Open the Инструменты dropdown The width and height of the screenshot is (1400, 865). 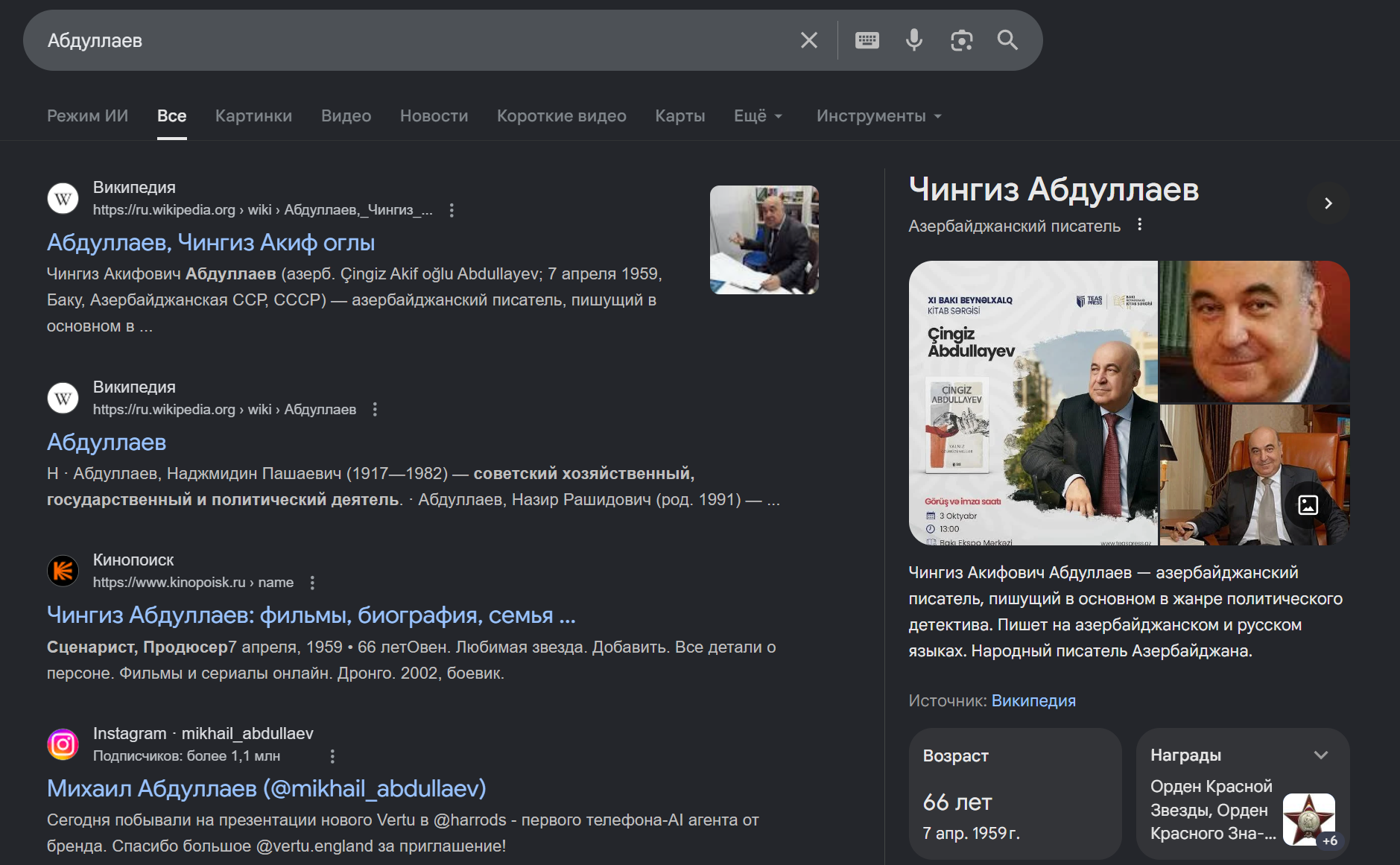pos(878,116)
